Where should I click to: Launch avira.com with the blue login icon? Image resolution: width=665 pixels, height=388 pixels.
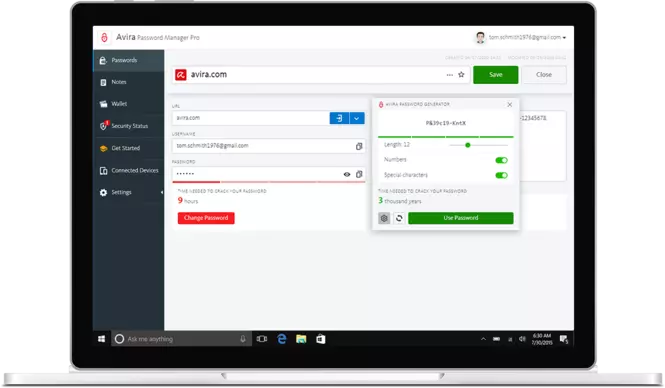coord(339,118)
